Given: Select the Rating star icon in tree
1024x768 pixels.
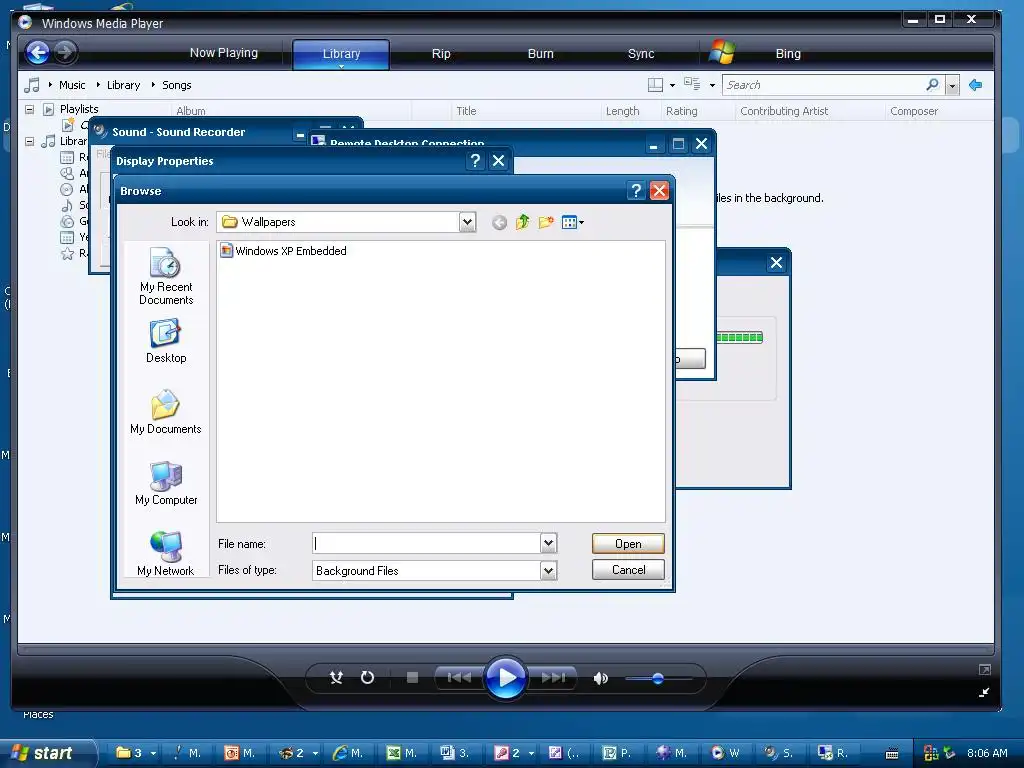Looking at the screenshot, I should tap(67, 253).
